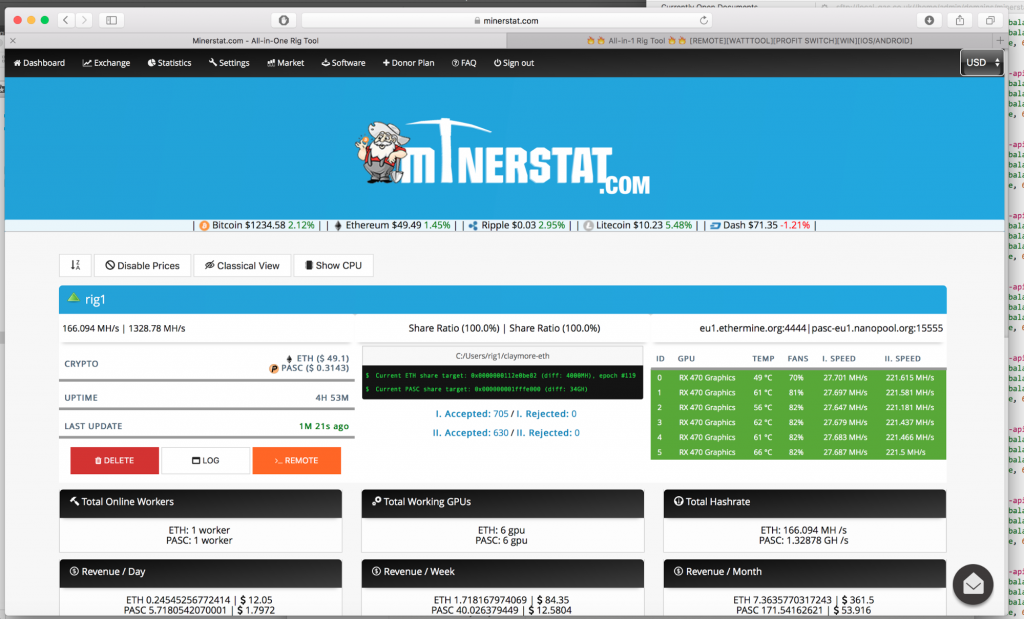Click the UPTIME value 4H 53M

(332, 398)
